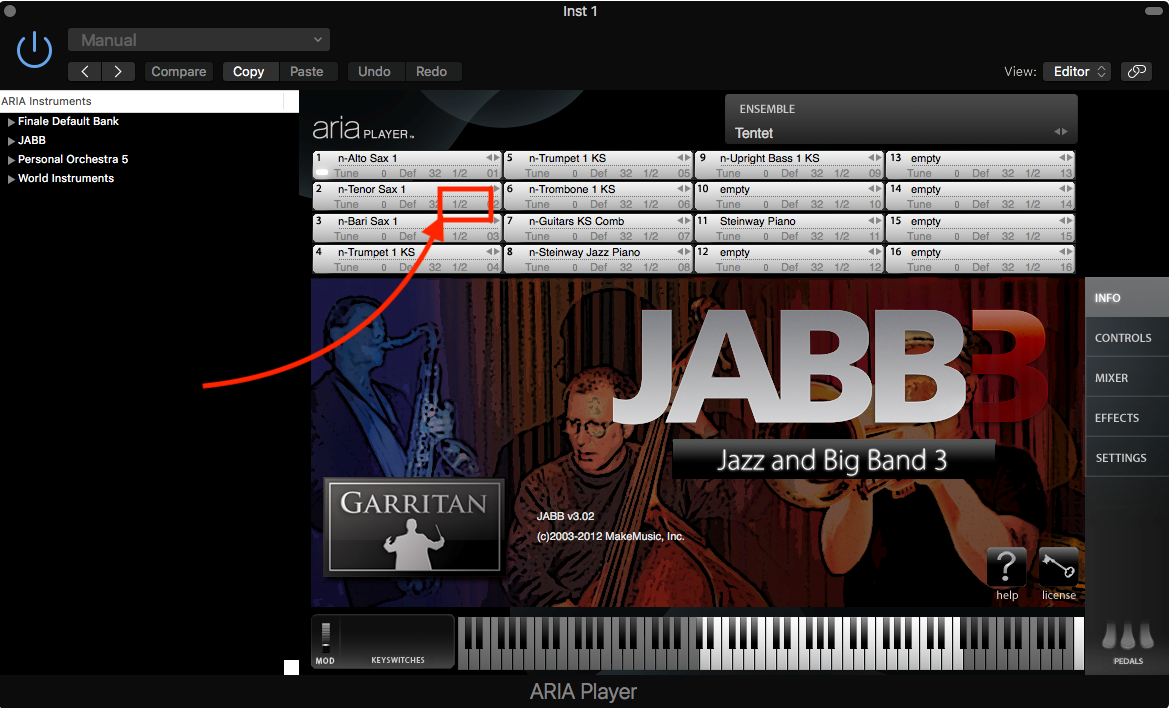The height and width of the screenshot is (708, 1169).
Task: Open the help question mark icon
Action: [1006, 567]
